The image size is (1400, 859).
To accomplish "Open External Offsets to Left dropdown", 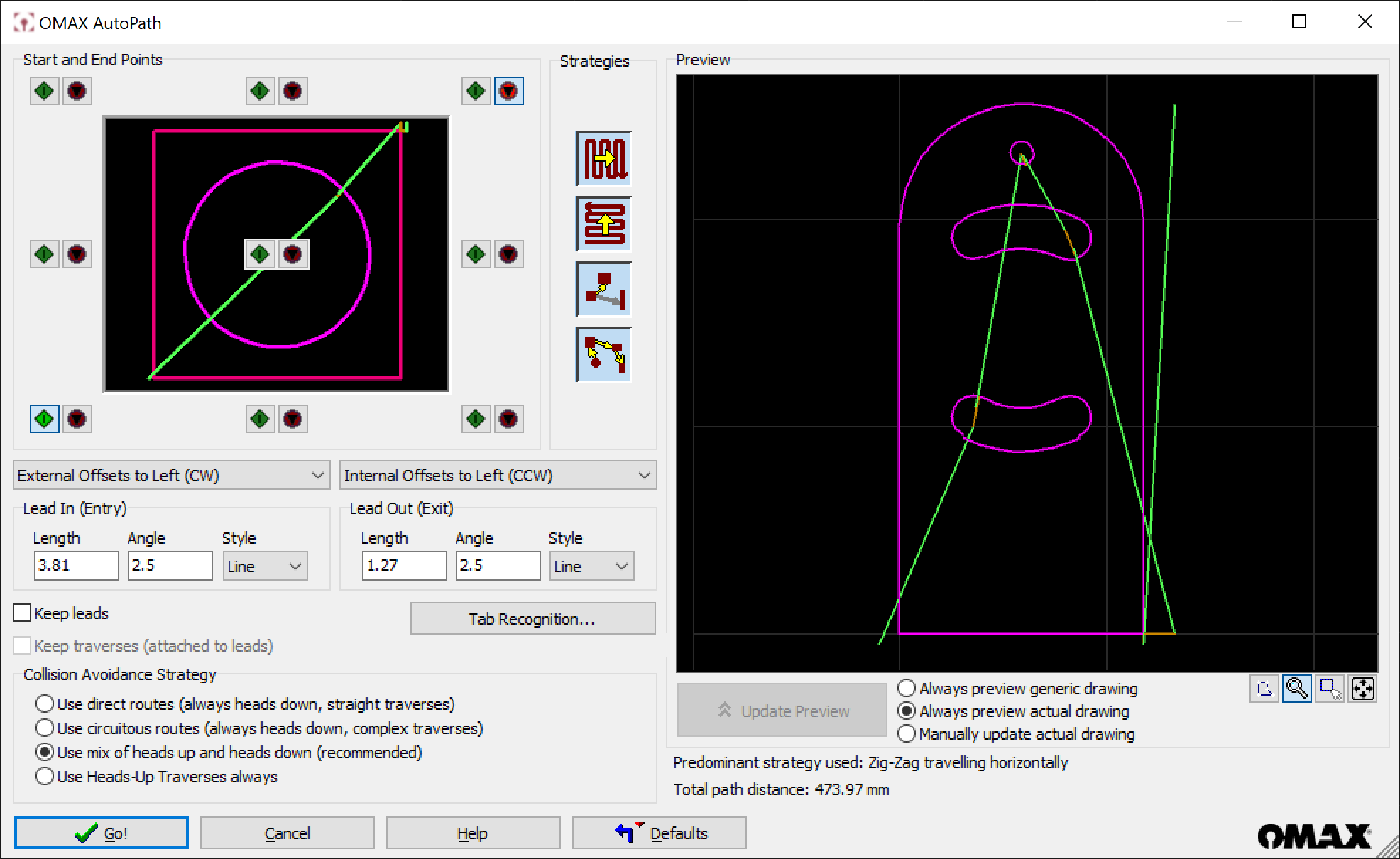I will click(171, 476).
